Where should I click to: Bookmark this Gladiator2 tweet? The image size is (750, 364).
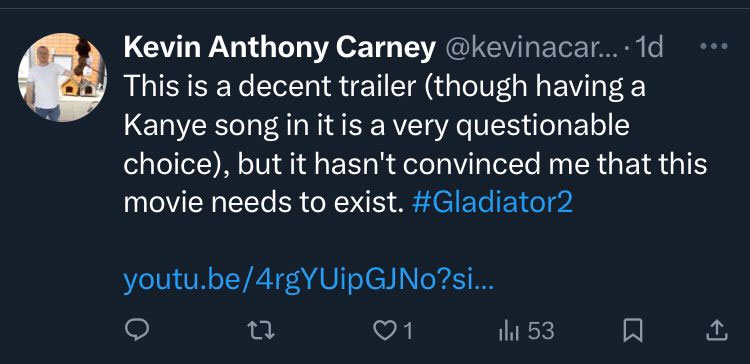633,331
